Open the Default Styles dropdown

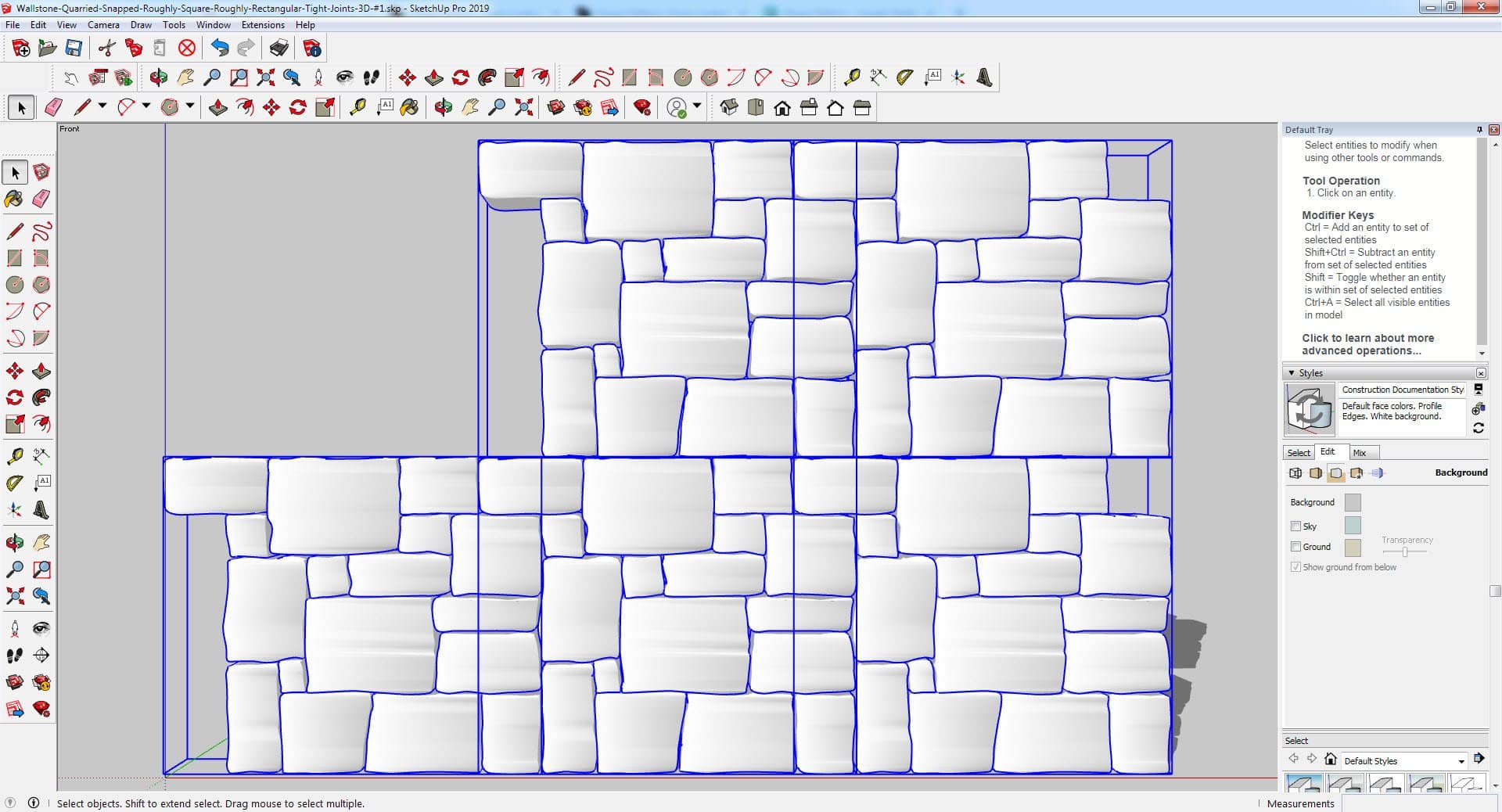pos(1461,761)
